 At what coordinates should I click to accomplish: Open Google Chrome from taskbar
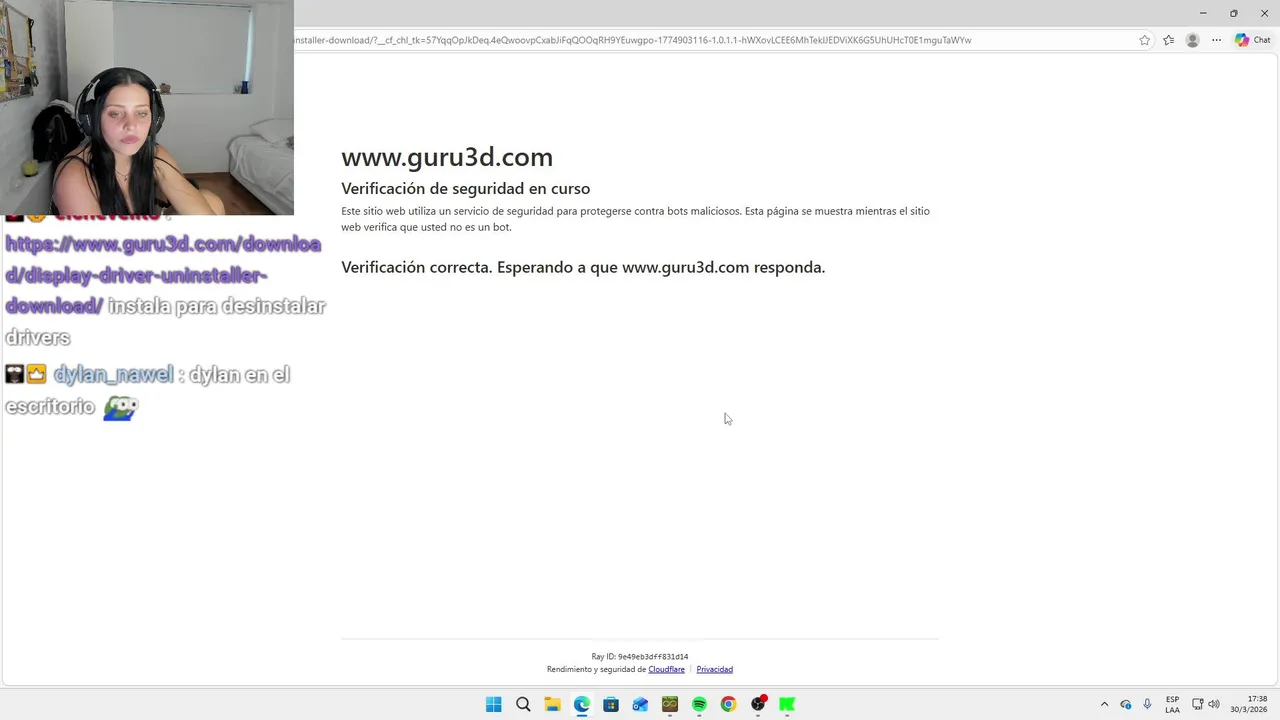728,704
